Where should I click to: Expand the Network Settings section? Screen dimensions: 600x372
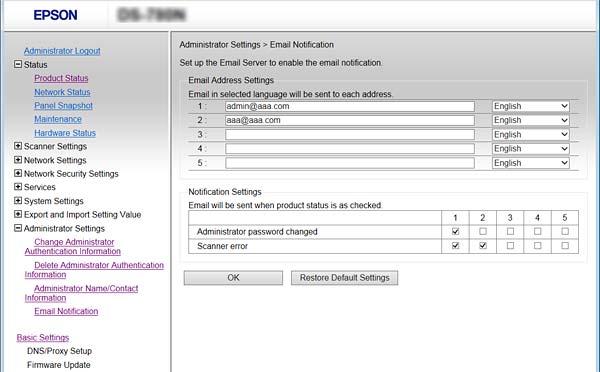pos(18,160)
